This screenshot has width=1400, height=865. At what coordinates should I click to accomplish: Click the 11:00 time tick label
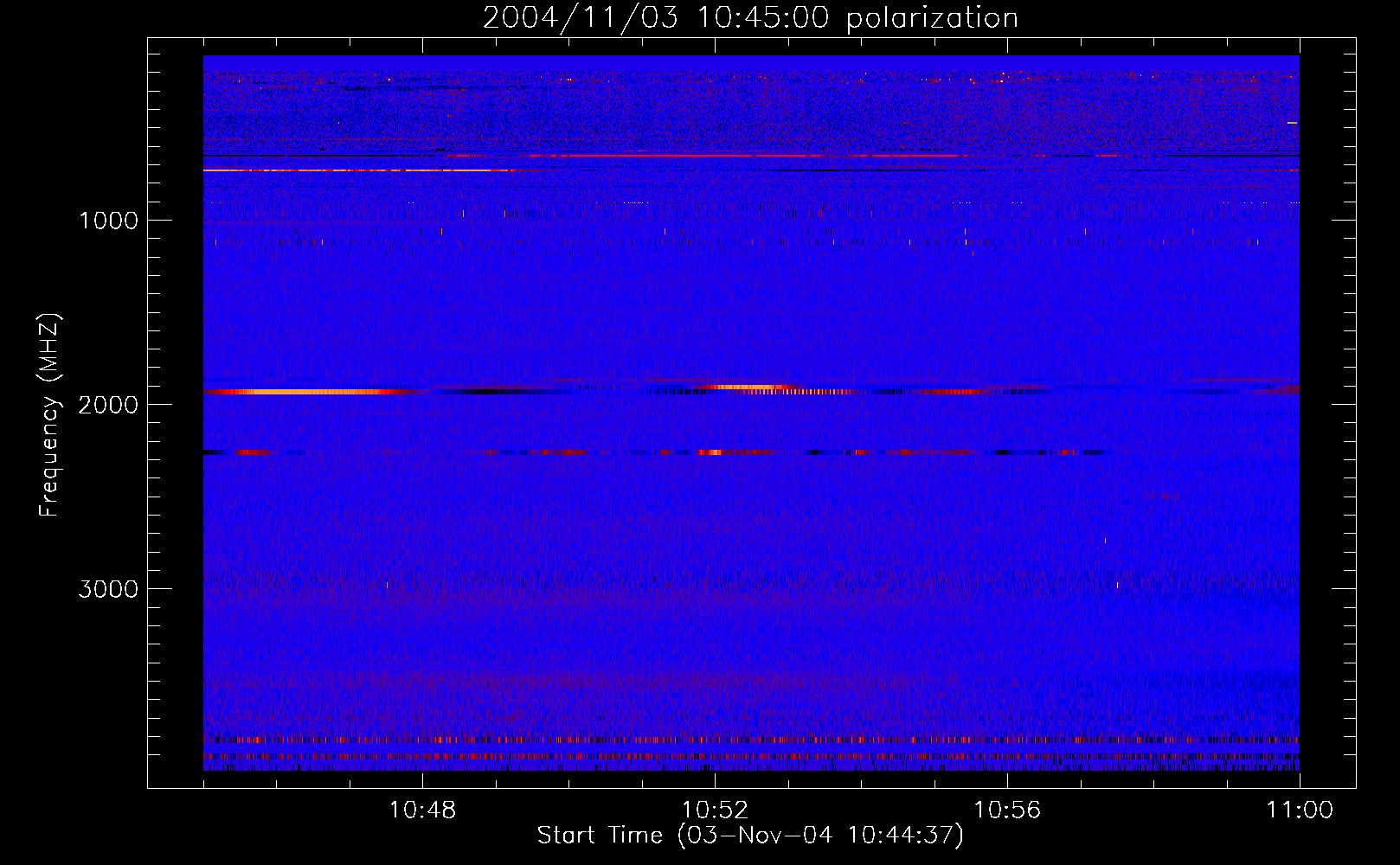[x=1300, y=811]
